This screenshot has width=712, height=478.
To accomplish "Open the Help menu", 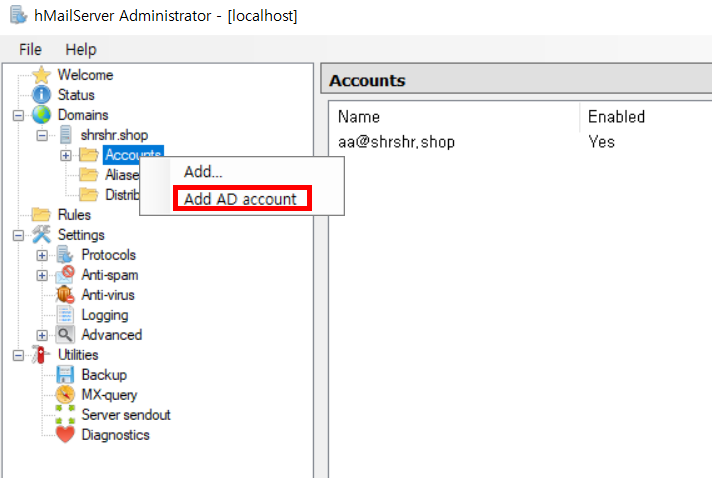I will tap(81, 49).
